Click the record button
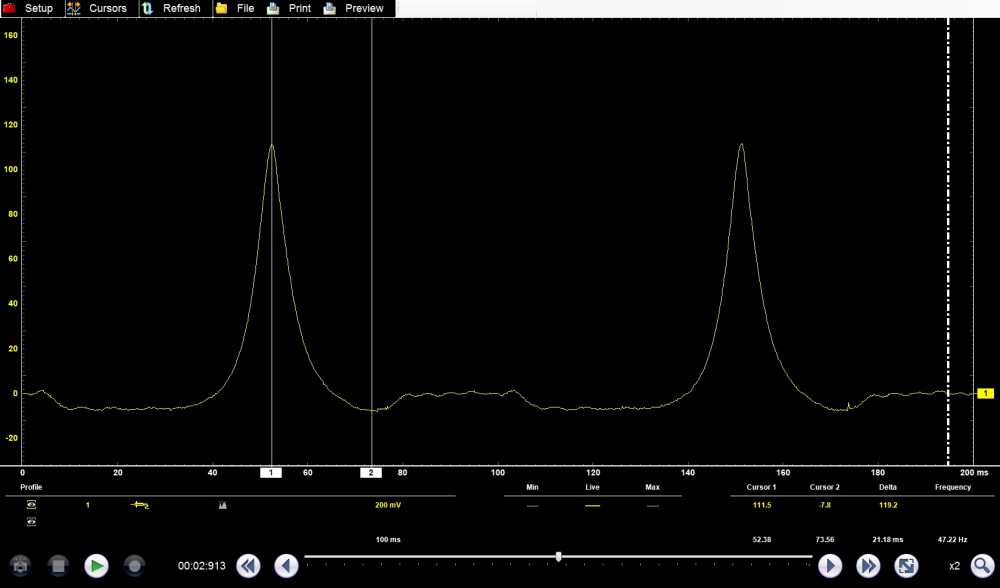The height and width of the screenshot is (588, 1000). pyautogui.click(x=135, y=566)
